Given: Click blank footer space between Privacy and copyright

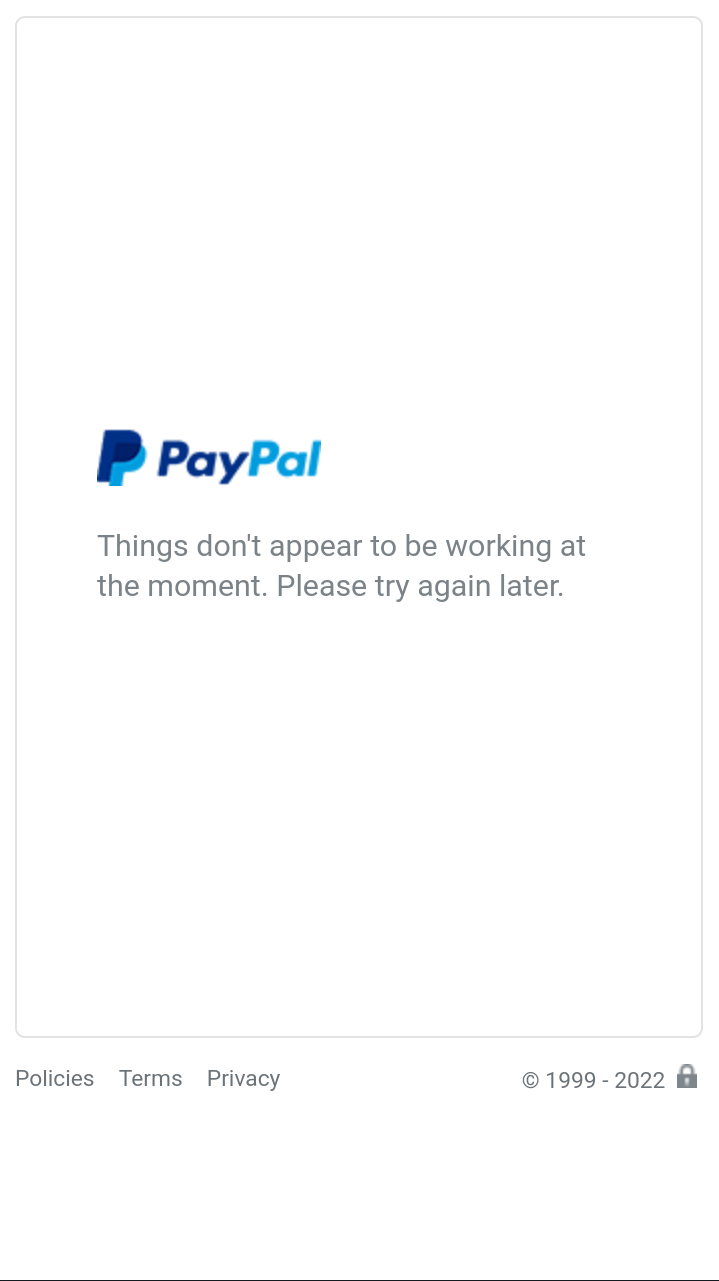Looking at the screenshot, I should pos(400,1079).
